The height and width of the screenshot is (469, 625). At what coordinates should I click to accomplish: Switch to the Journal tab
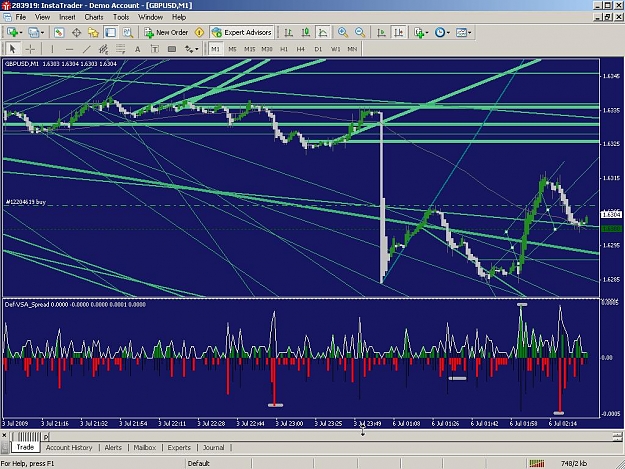pos(214,447)
